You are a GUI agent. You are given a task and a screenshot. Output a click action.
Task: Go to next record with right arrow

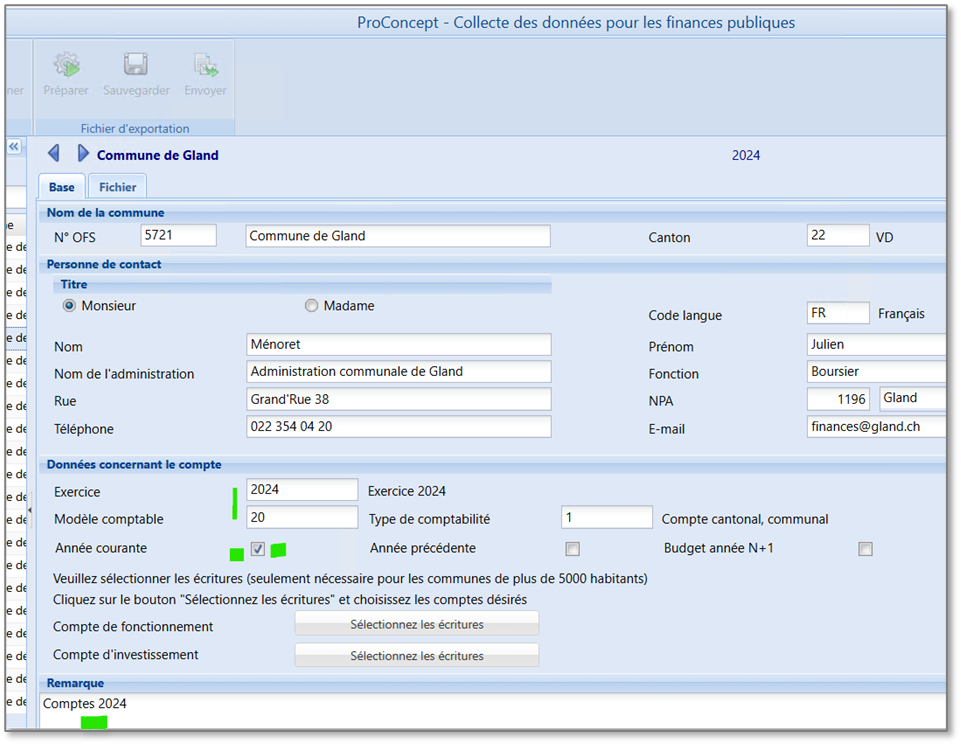pyautogui.click(x=83, y=153)
